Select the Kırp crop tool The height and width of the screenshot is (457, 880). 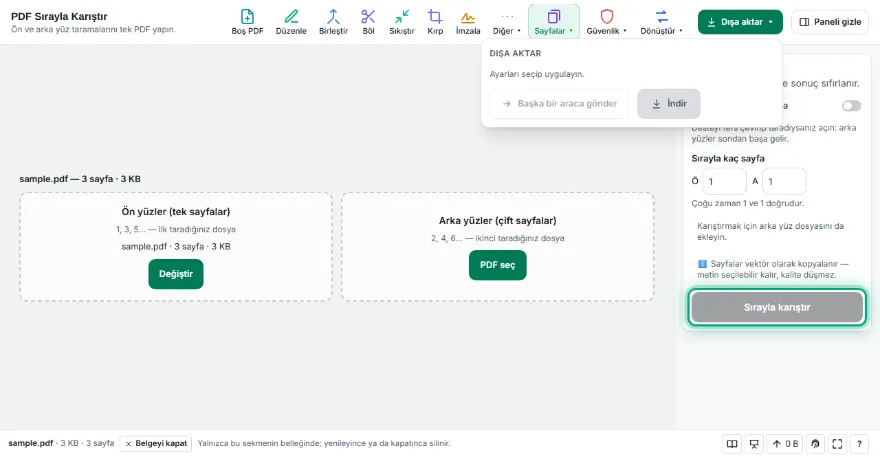click(435, 22)
